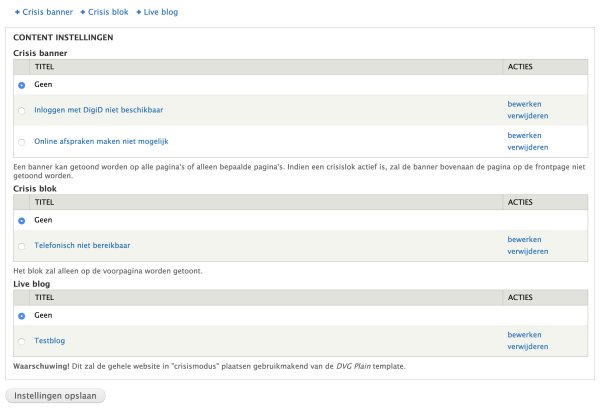Image resolution: width=600 pixels, height=409 pixels.
Task: Click the plus icon beside Crisis banner
Action: [x=18, y=12]
